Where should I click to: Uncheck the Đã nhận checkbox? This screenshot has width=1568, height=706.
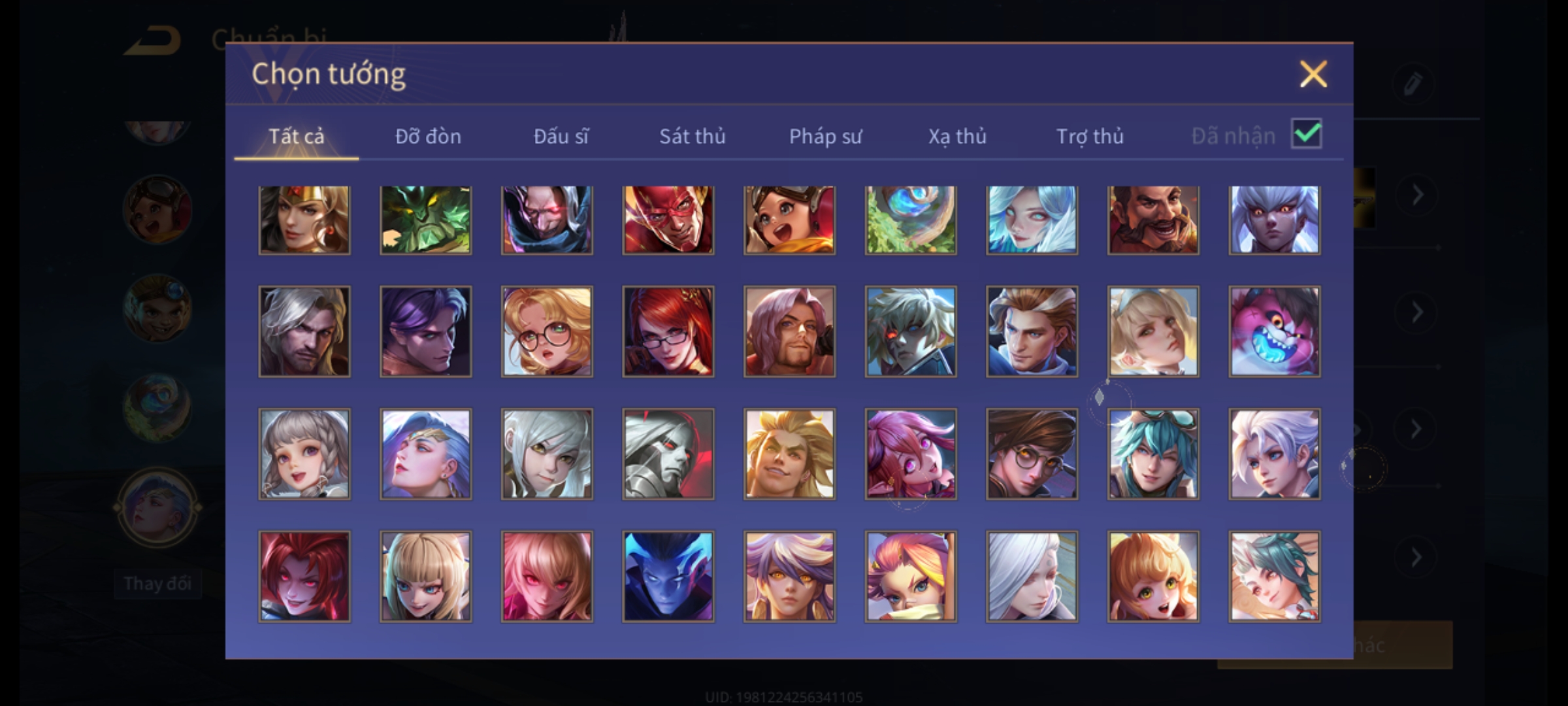tap(1307, 134)
